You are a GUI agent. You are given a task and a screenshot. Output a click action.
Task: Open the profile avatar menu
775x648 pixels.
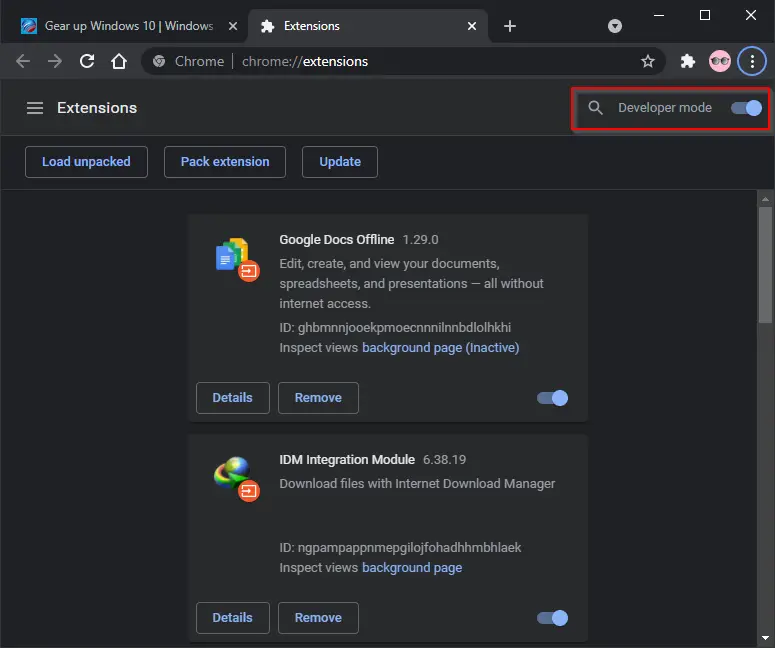[x=720, y=61]
